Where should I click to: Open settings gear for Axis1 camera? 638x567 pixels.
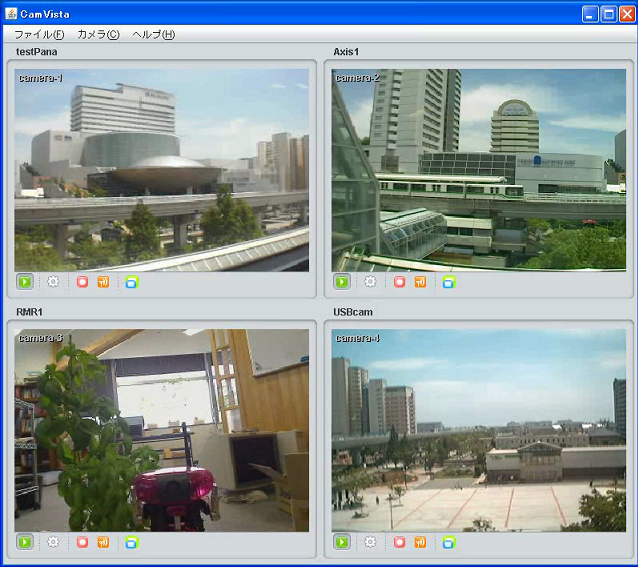(370, 282)
